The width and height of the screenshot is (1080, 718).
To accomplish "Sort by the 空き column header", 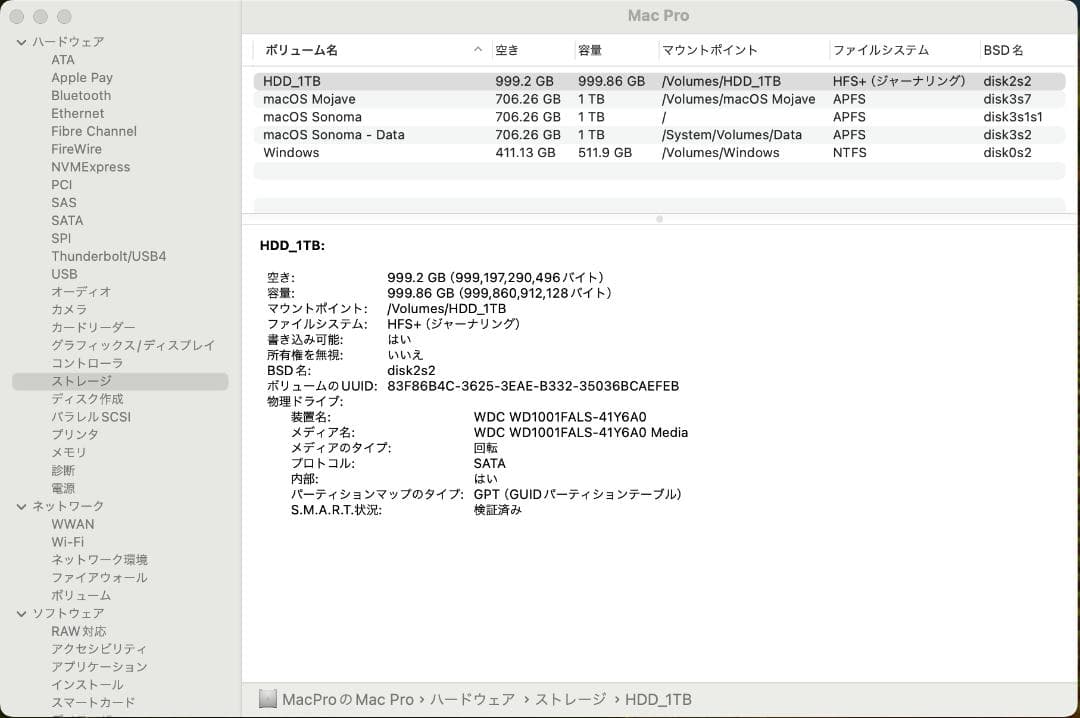I will [x=507, y=50].
